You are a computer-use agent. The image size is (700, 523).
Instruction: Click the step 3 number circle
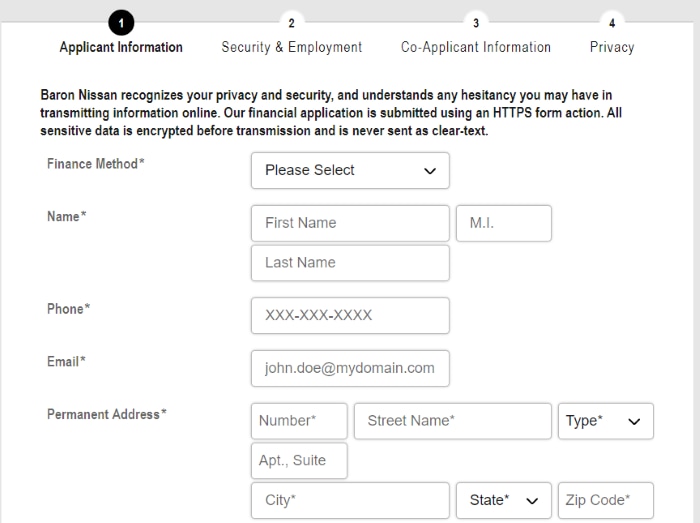click(x=476, y=23)
